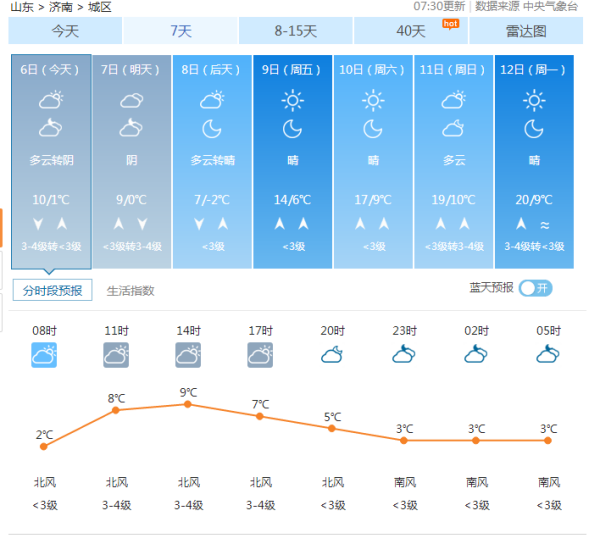Click the 23时 overcast night icon

point(404,354)
